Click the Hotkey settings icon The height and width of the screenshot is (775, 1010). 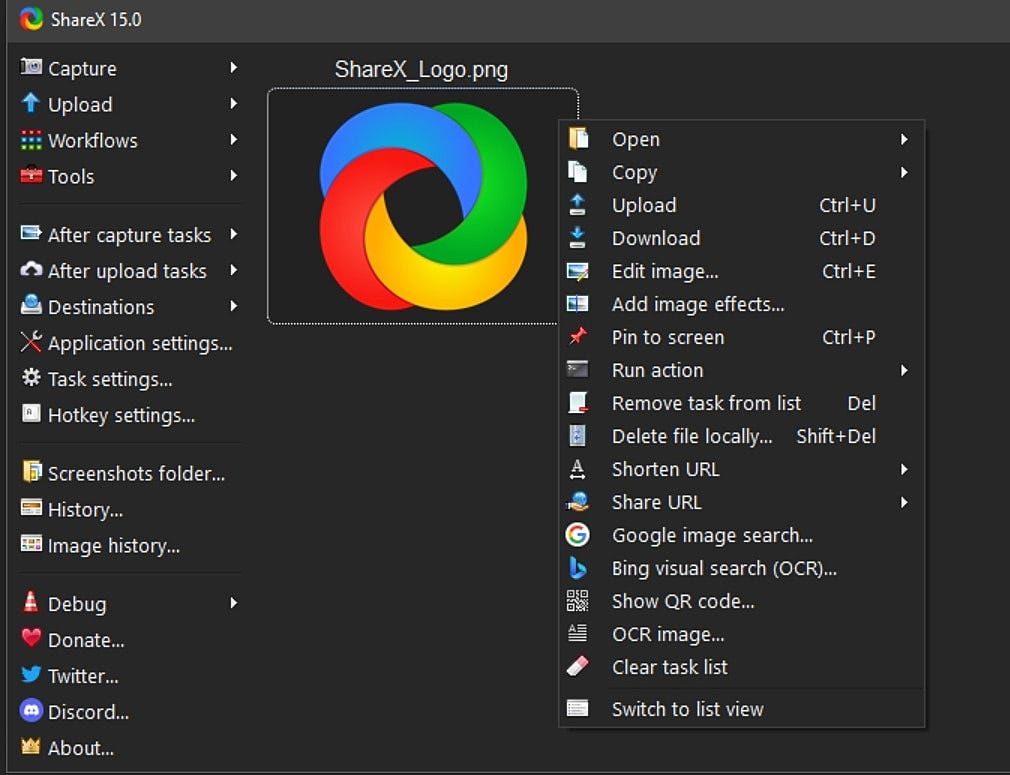pyautogui.click(x=31, y=414)
